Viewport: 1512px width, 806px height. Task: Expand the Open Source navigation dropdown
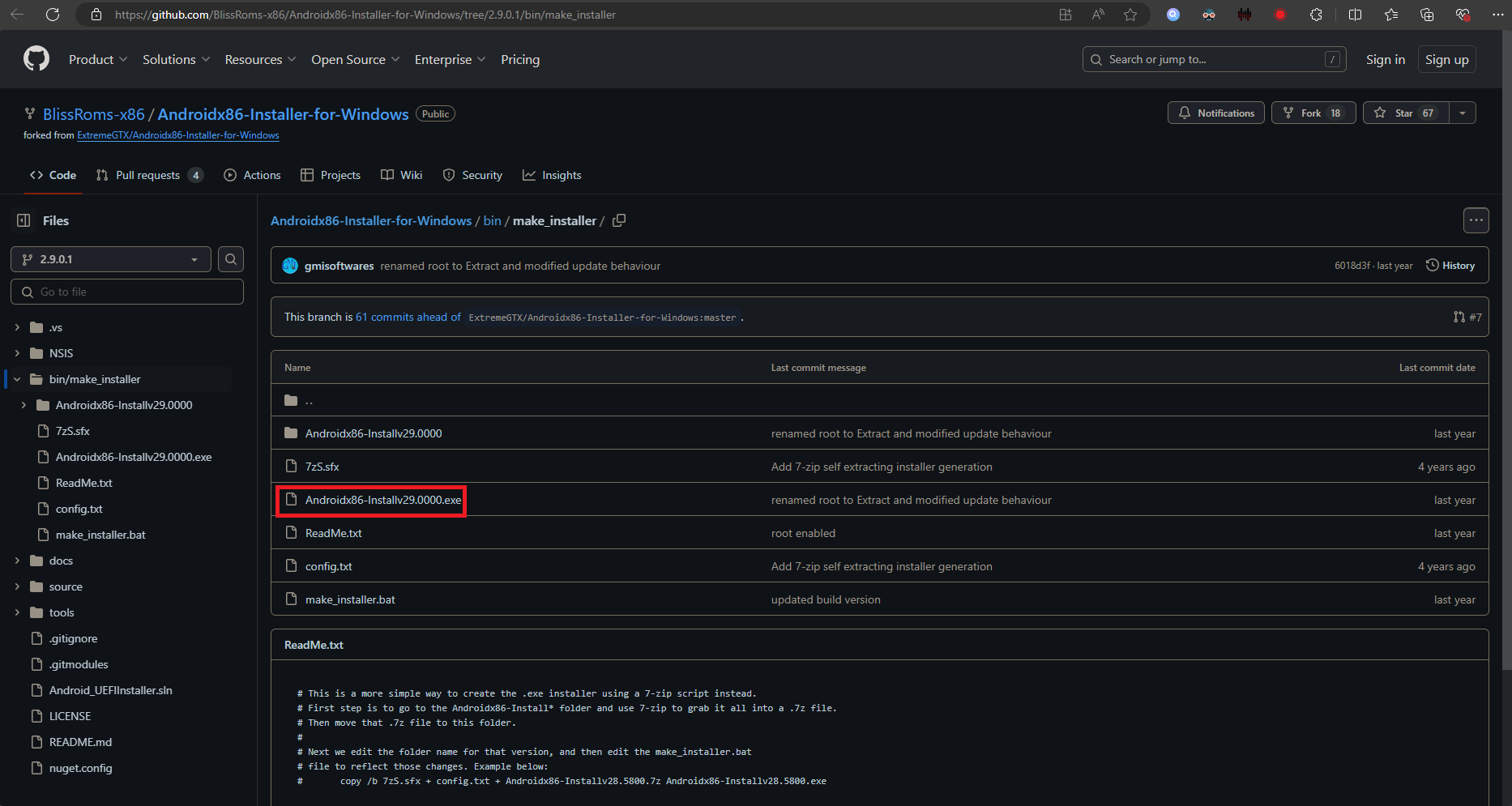[356, 59]
